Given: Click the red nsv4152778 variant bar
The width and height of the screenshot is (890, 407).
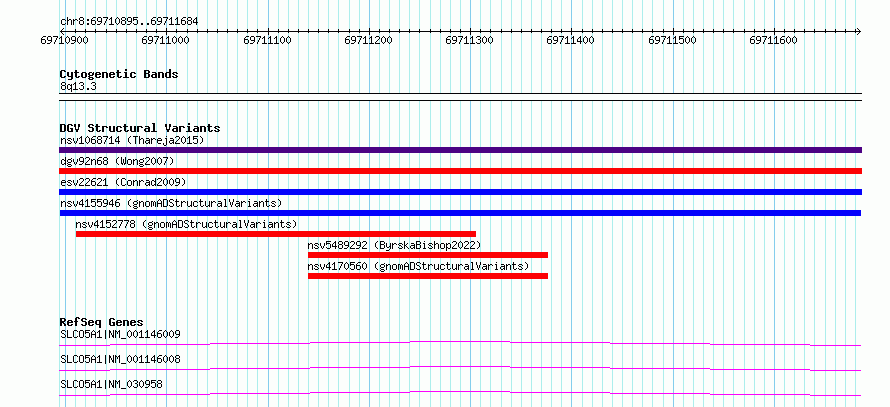Looking at the screenshot, I should click(x=276, y=234).
